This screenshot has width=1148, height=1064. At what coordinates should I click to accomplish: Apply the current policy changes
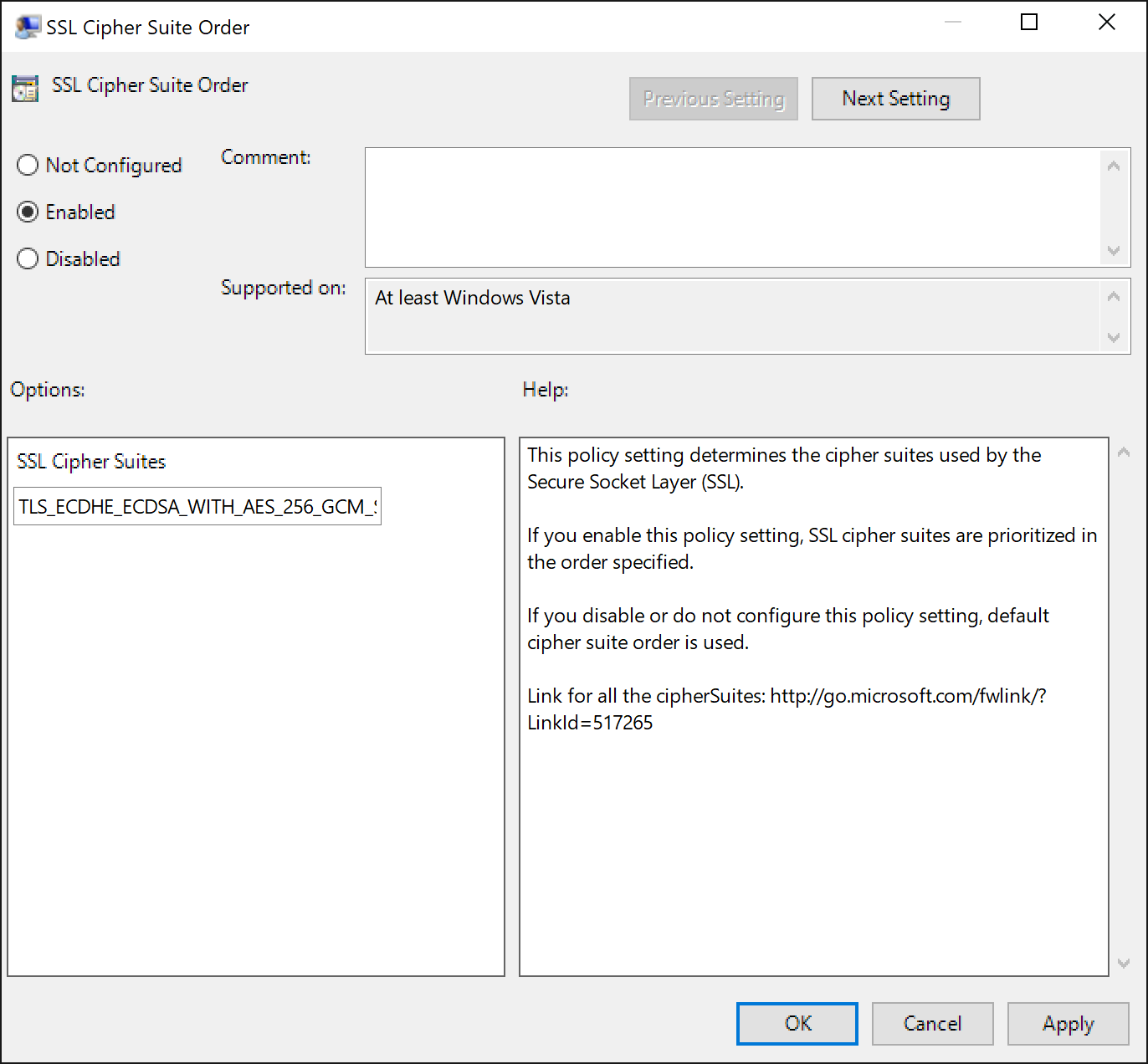click(1068, 1023)
